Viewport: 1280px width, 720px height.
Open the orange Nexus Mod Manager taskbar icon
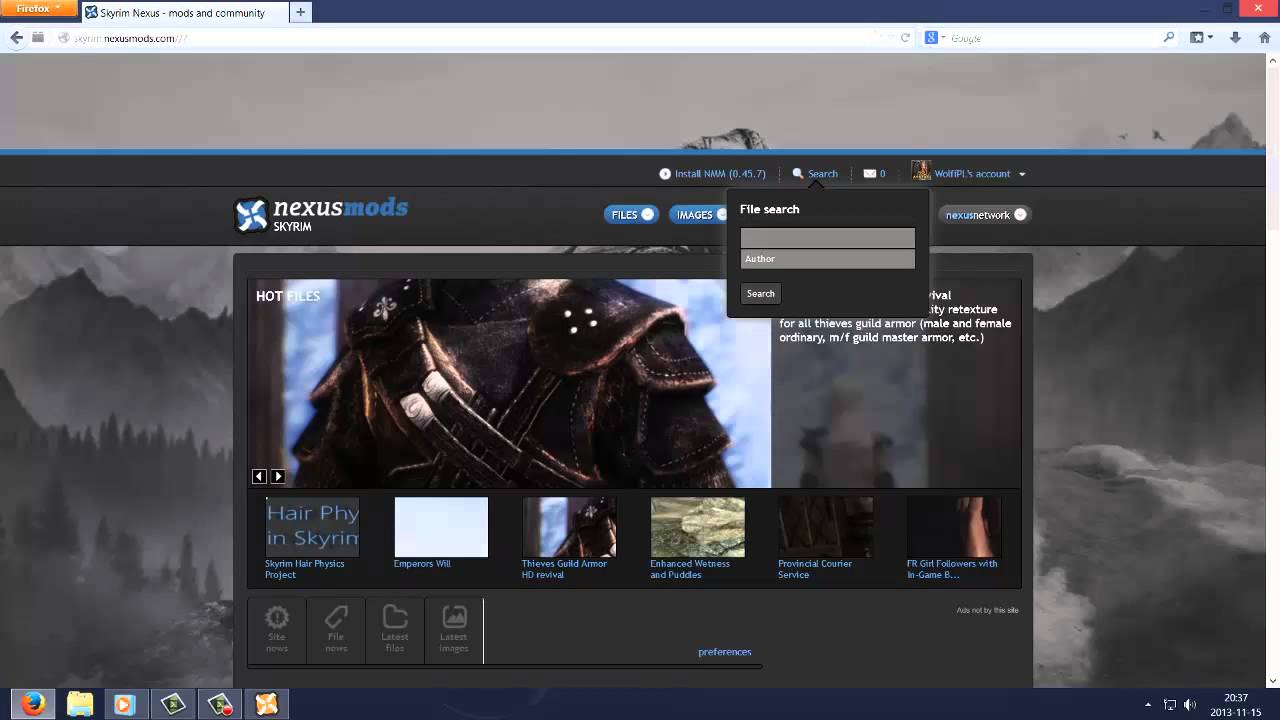pos(267,704)
